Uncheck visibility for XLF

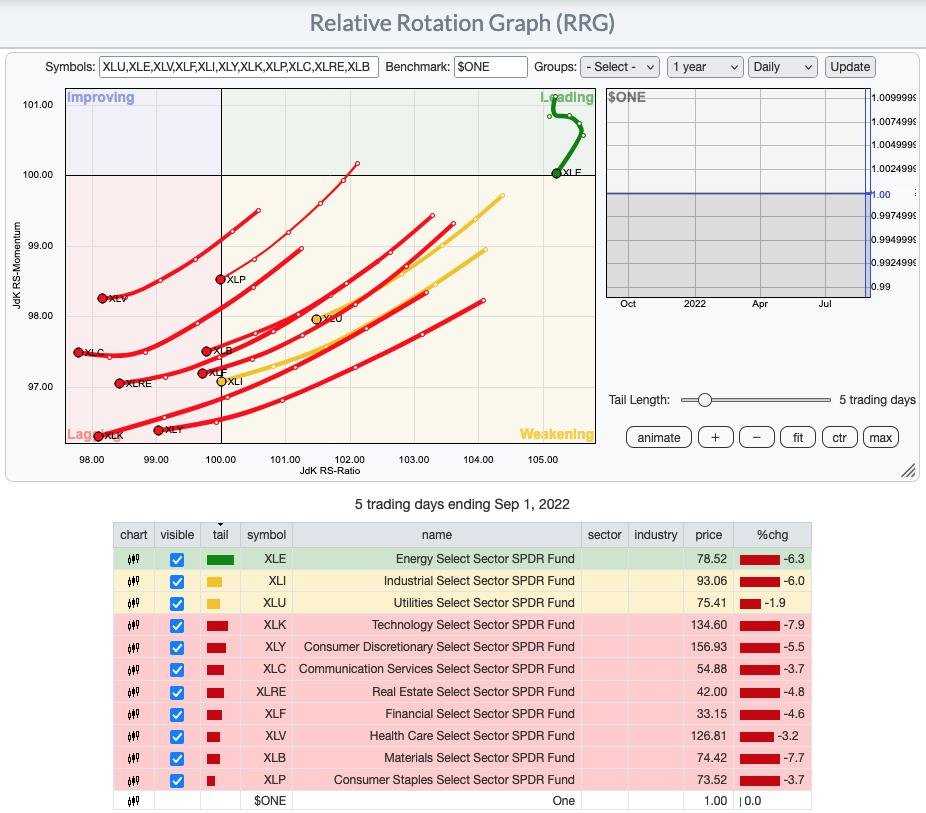[177, 714]
